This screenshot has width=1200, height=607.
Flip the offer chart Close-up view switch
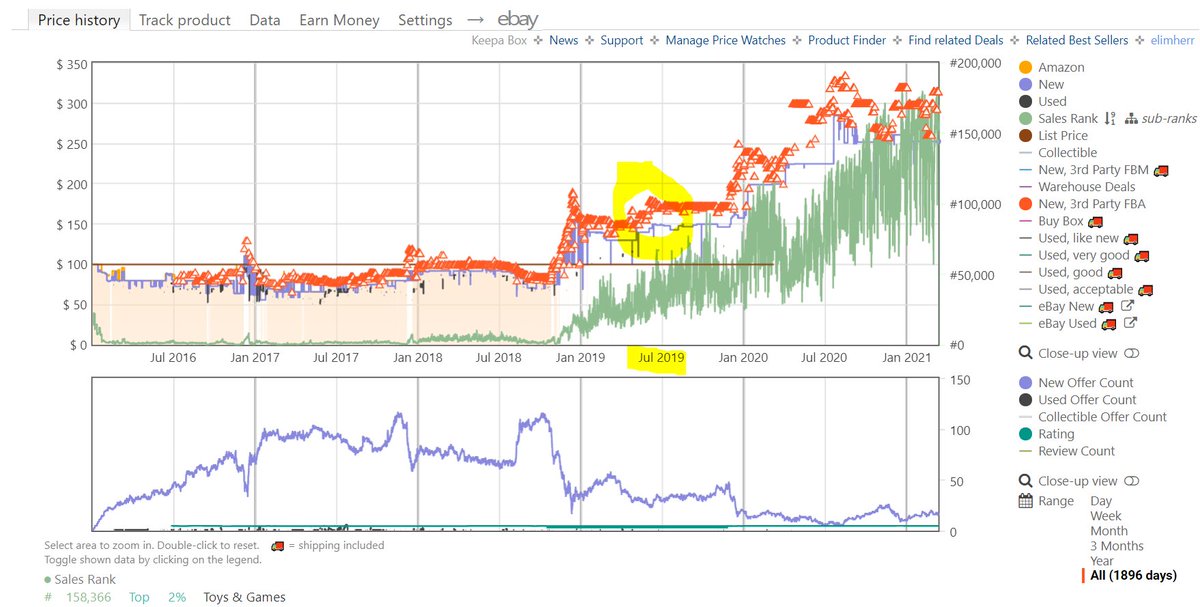coord(1132,481)
